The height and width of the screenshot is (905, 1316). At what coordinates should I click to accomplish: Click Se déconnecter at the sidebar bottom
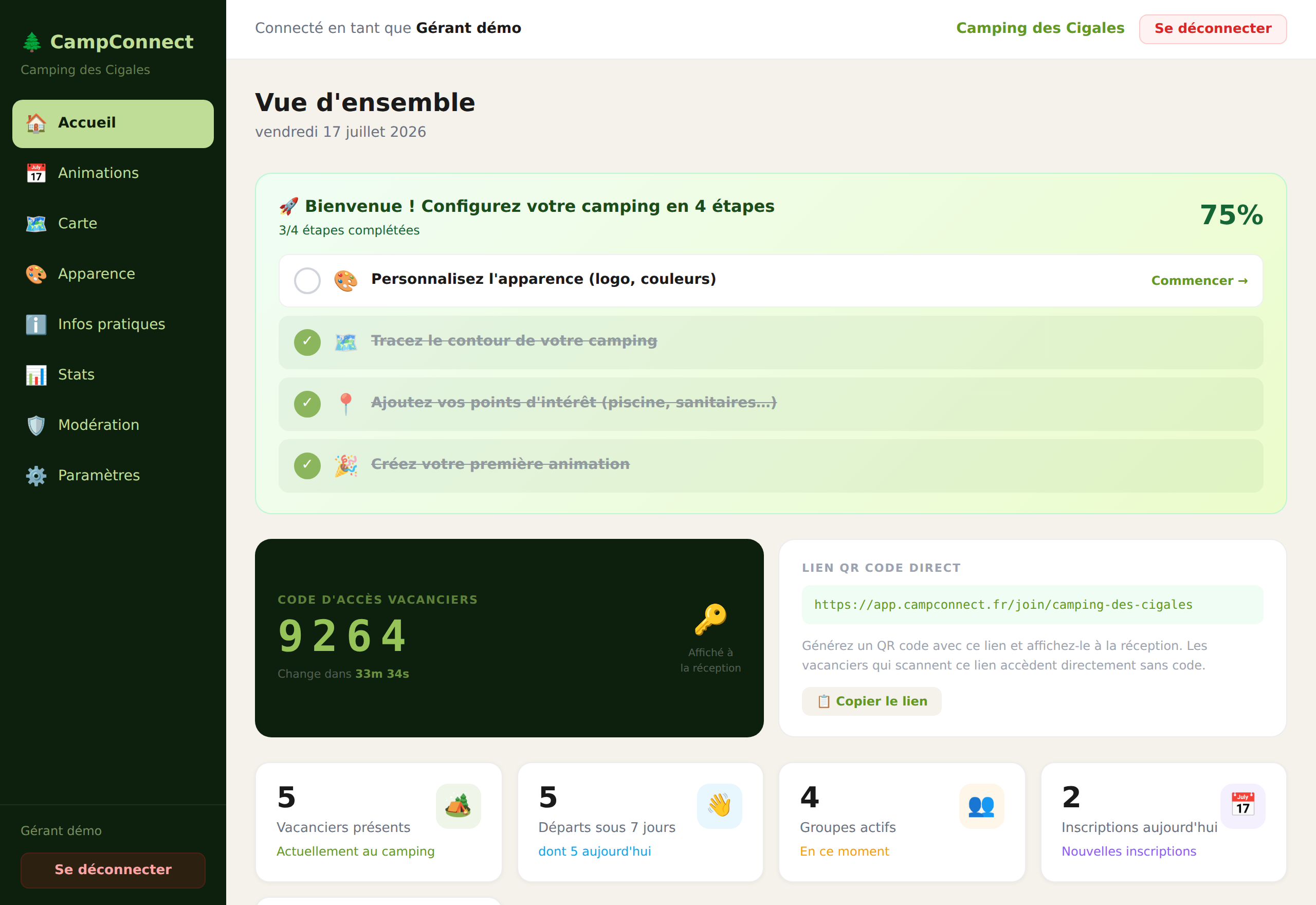click(x=113, y=871)
